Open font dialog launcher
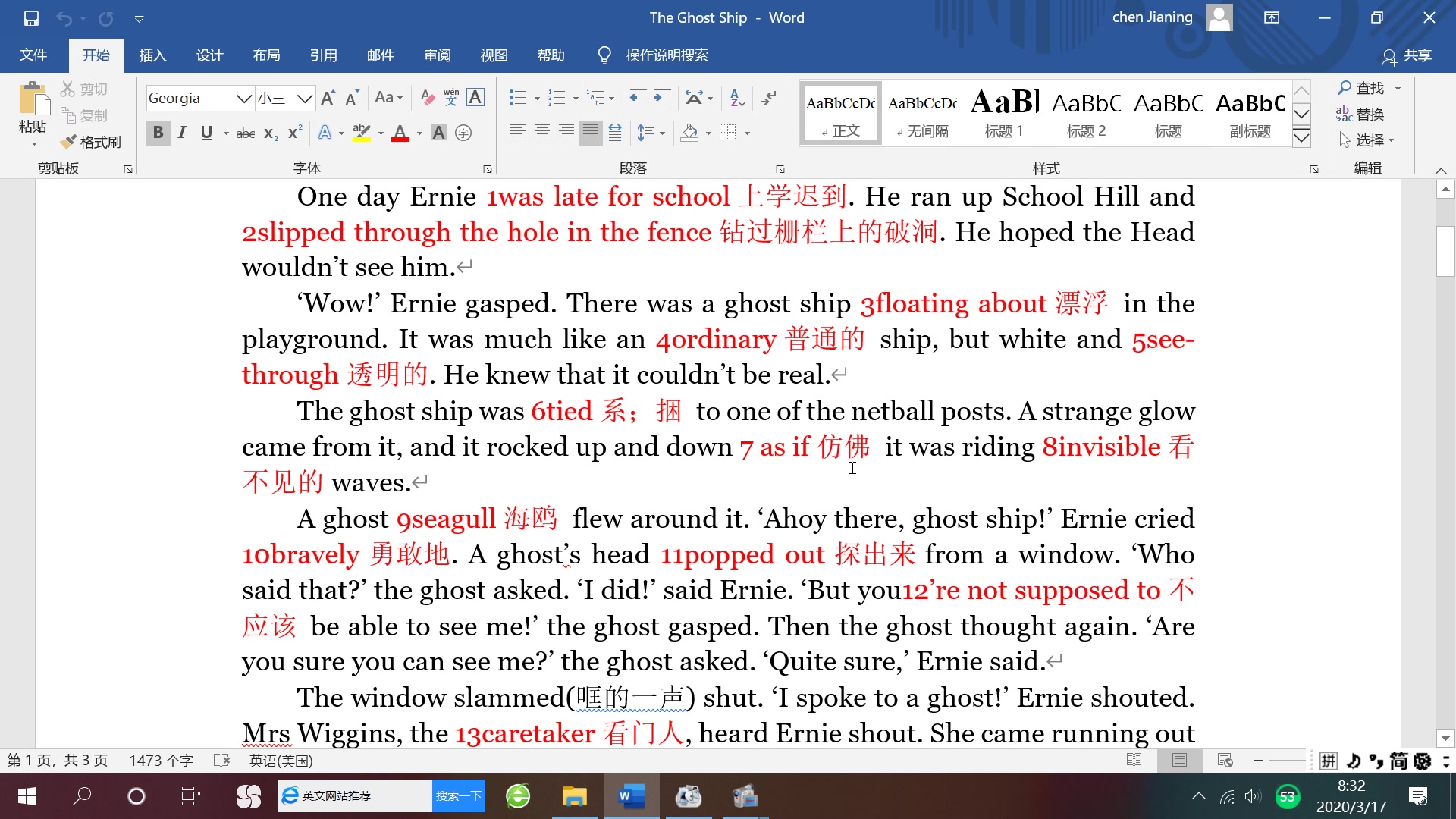Image resolution: width=1456 pixels, height=819 pixels. coord(487,169)
